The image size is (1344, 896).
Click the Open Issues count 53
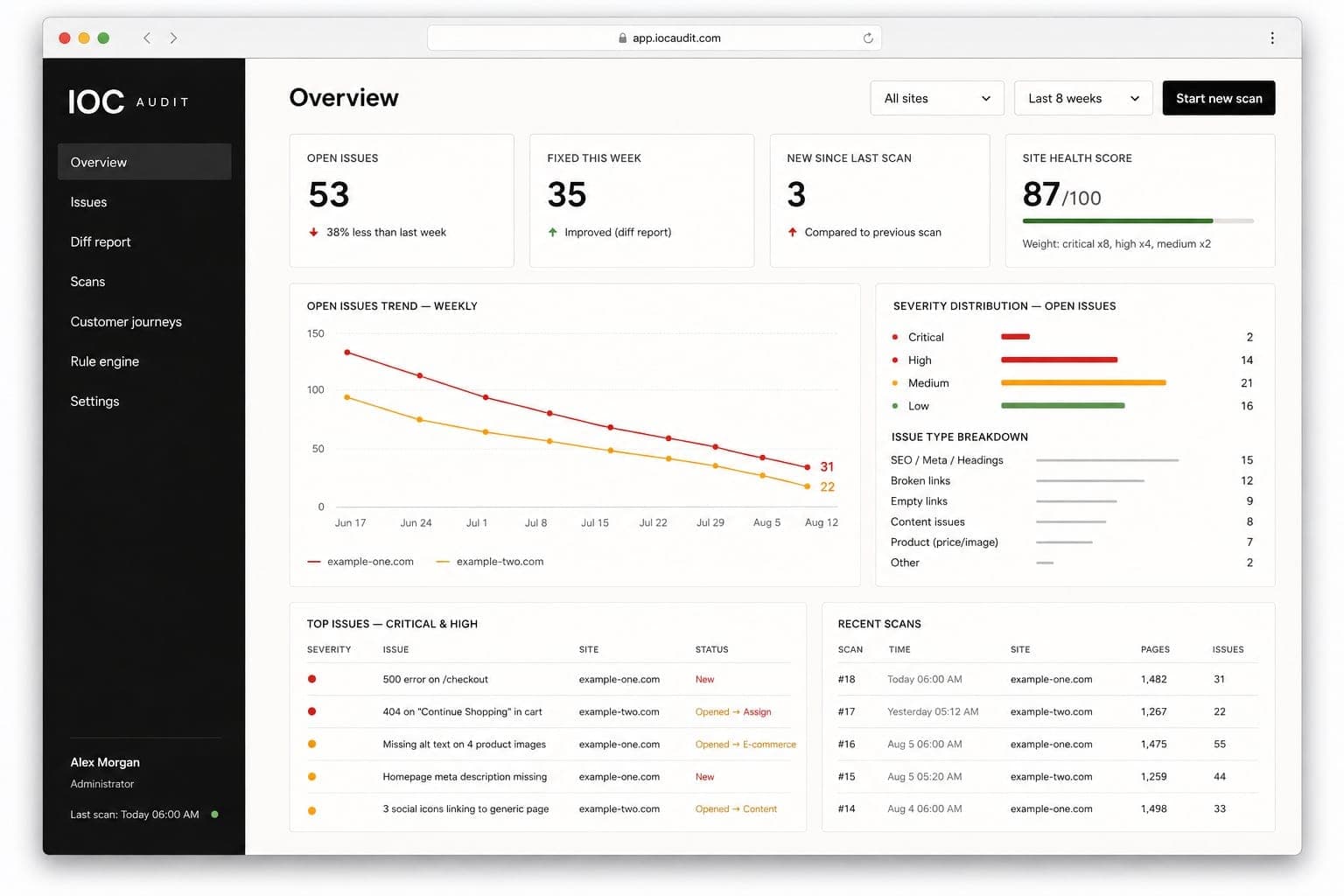coord(329,194)
